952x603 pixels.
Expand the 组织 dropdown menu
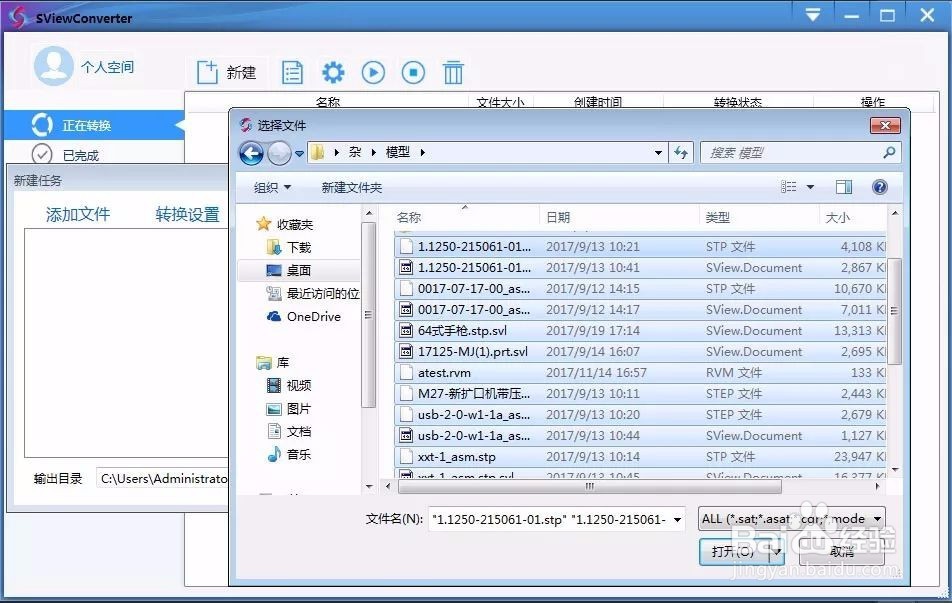click(x=270, y=187)
